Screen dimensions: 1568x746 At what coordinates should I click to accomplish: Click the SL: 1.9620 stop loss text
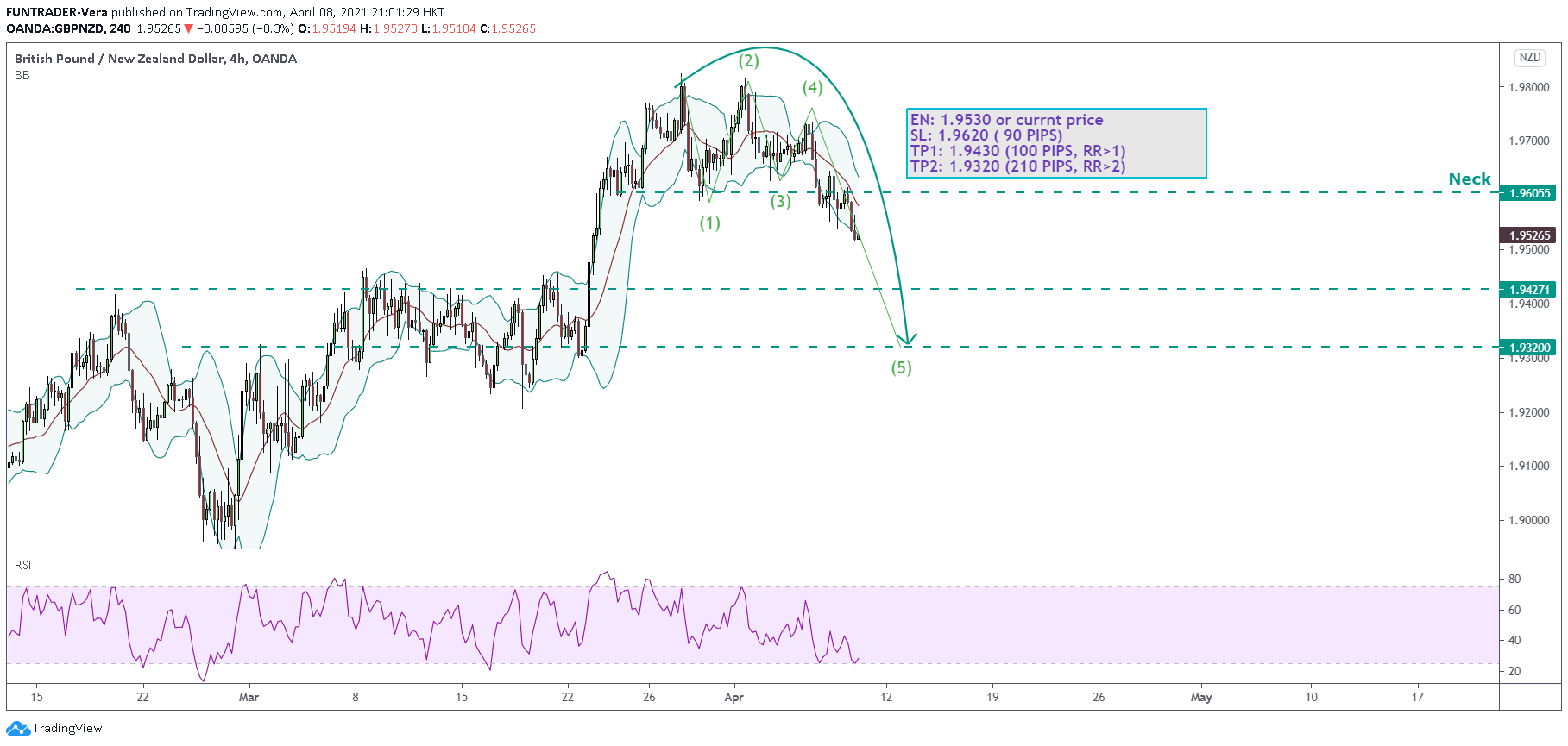[x=986, y=135]
